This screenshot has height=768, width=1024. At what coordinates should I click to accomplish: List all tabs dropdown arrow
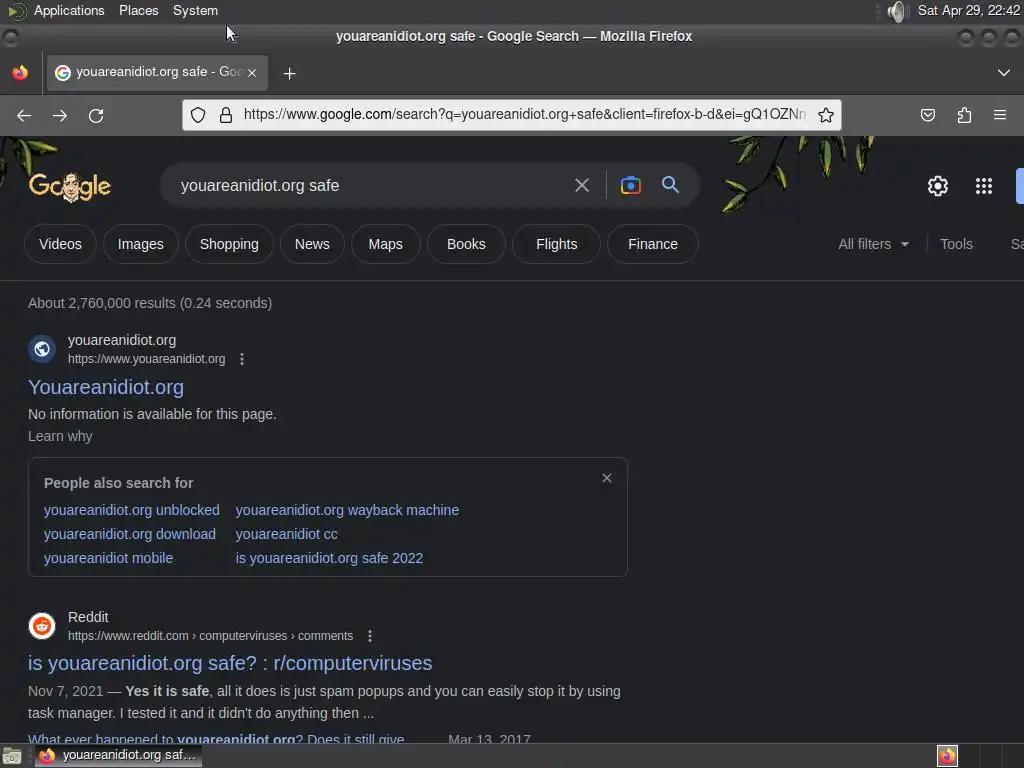(x=1004, y=72)
